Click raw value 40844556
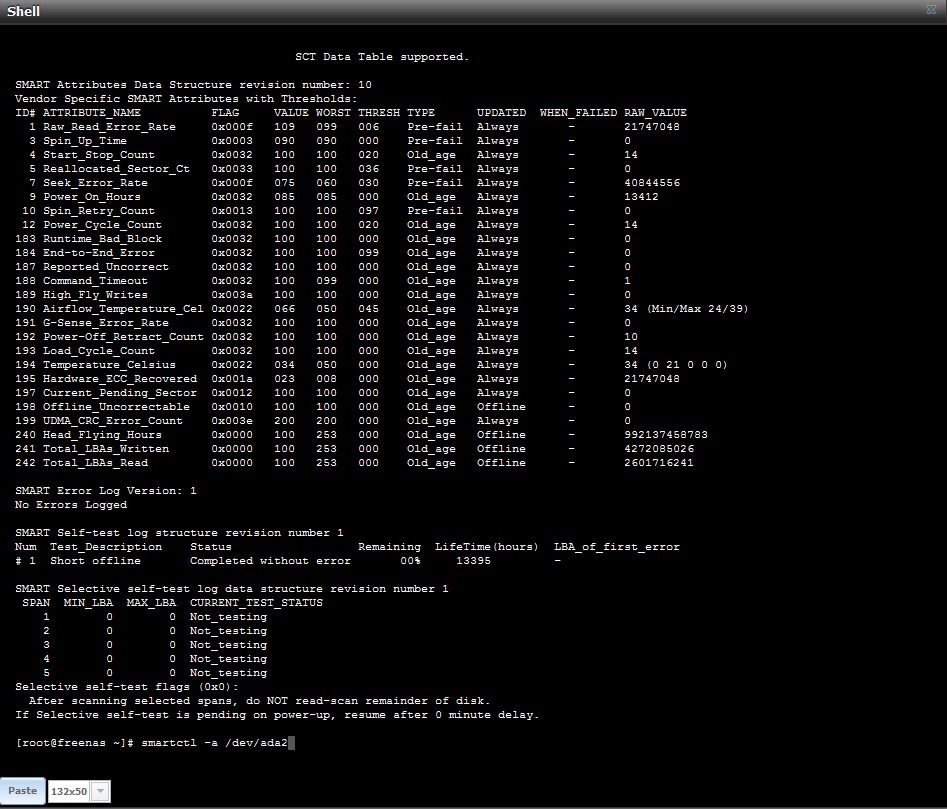The image size is (947, 809). click(652, 182)
